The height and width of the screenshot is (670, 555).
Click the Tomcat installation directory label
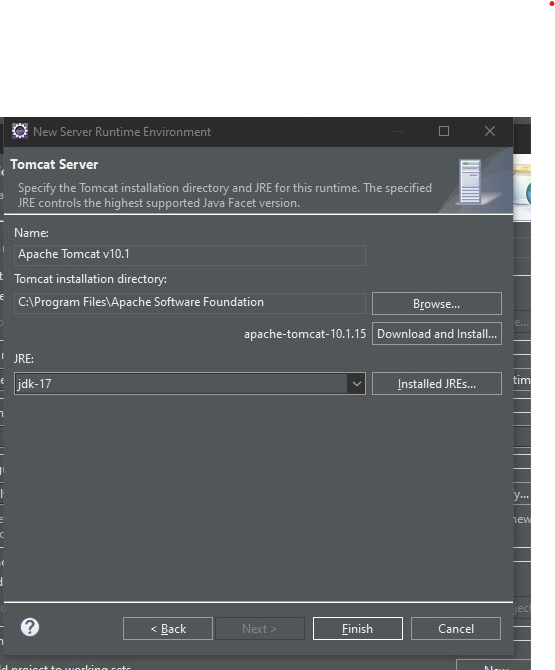(x=91, y=279)
